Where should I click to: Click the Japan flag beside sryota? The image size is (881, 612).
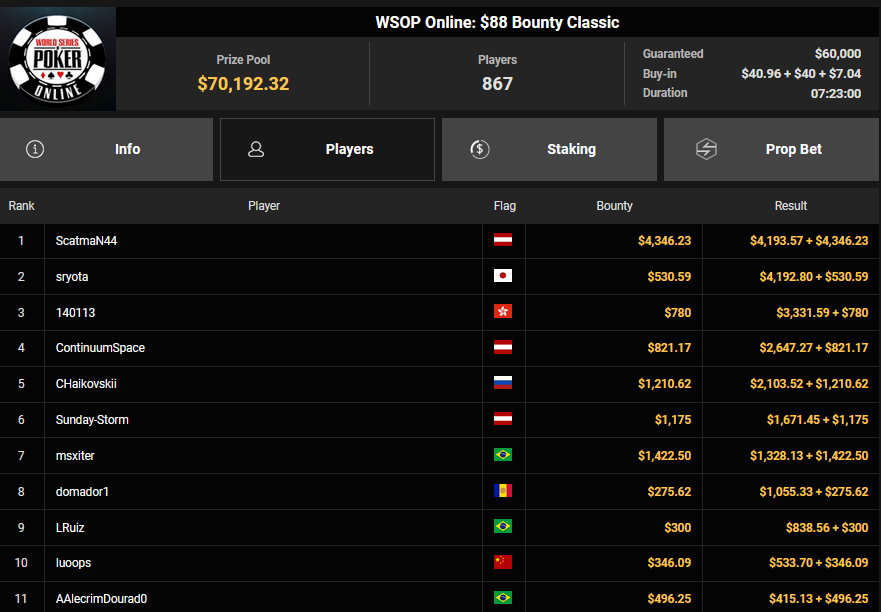pyautogui.click(x=503, y=277)
